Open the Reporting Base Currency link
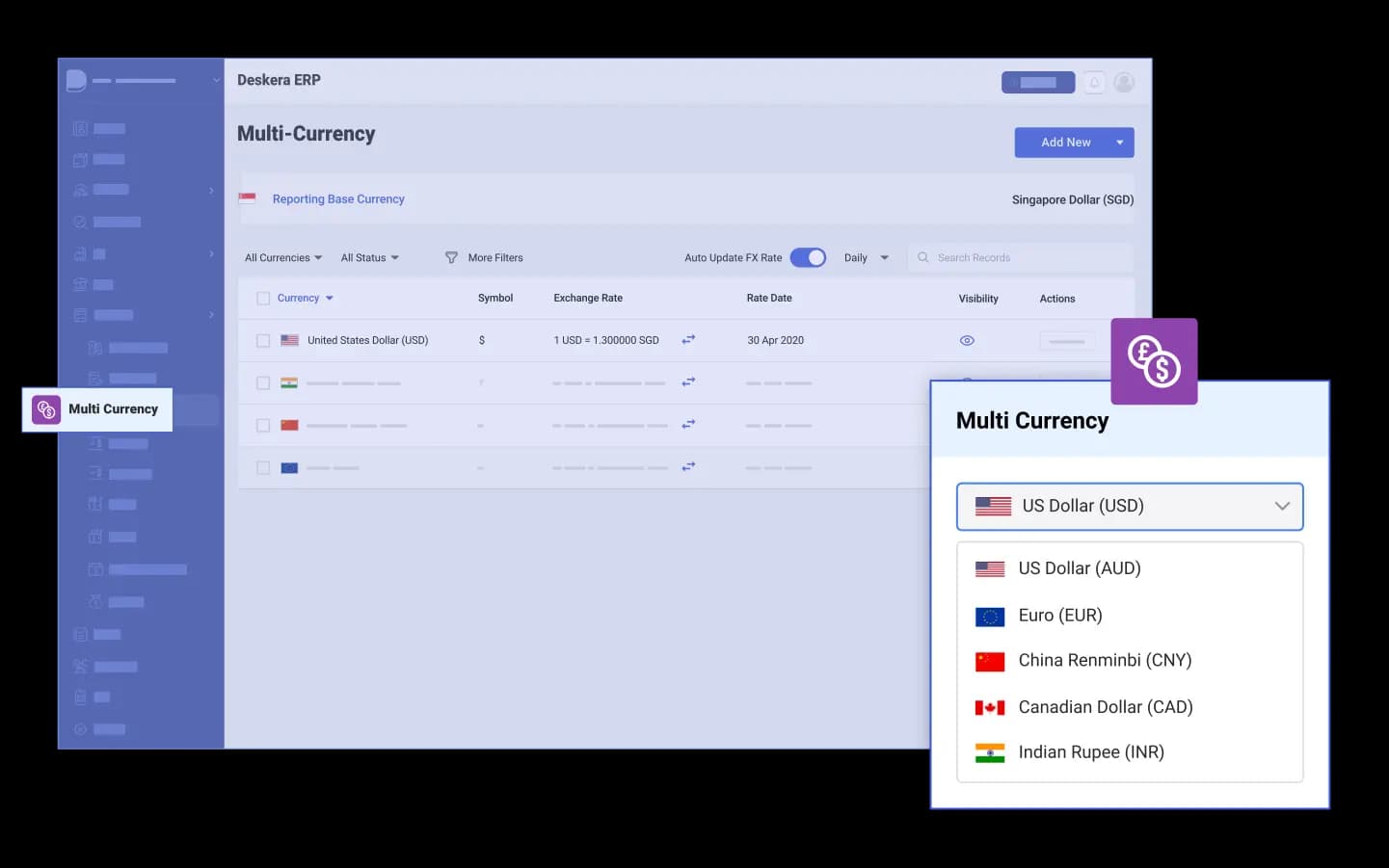The width and height of the screenshot is (1389, 868). point(338,199)
